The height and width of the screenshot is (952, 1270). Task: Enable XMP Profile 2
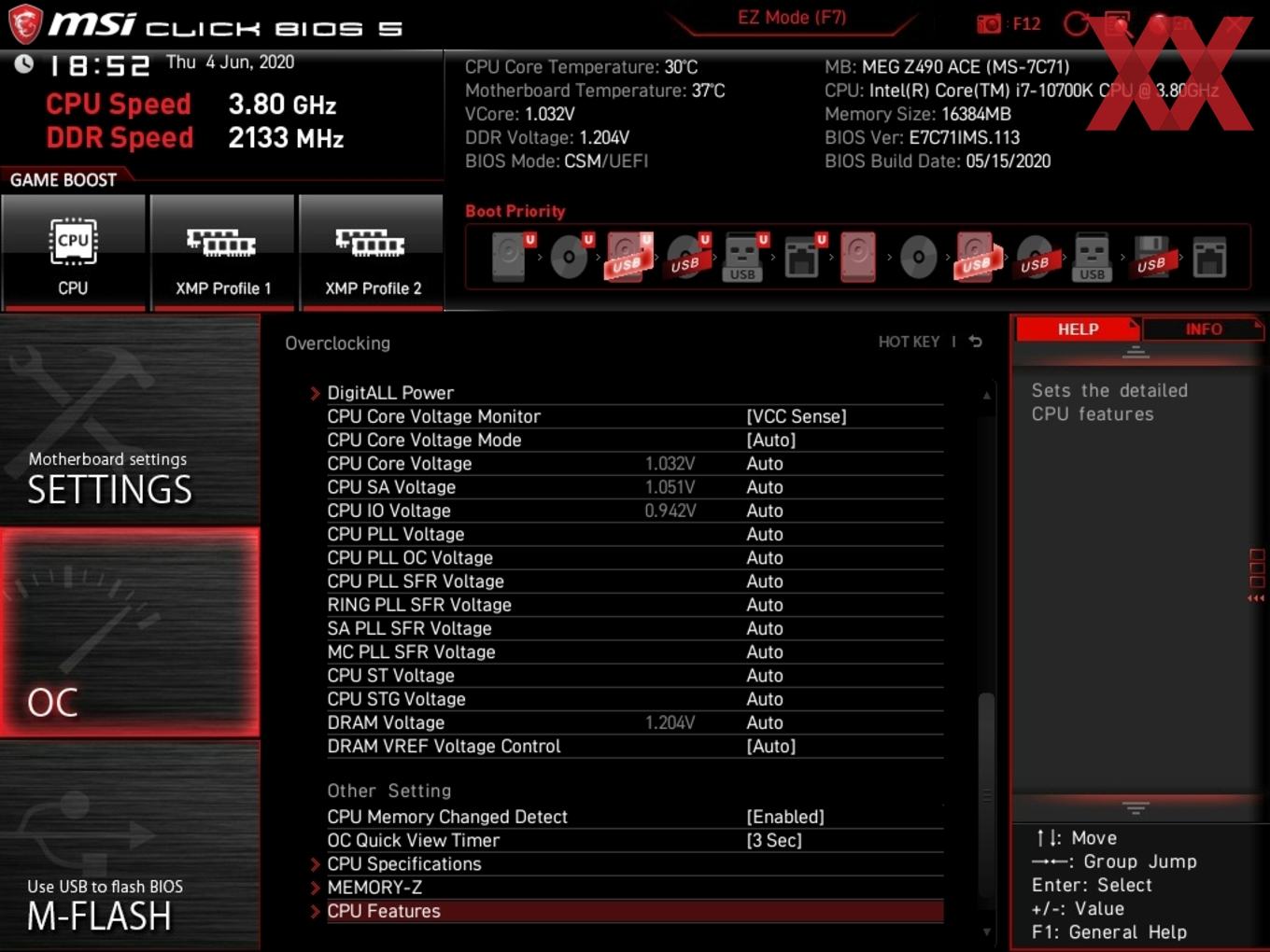click(372, 252)
